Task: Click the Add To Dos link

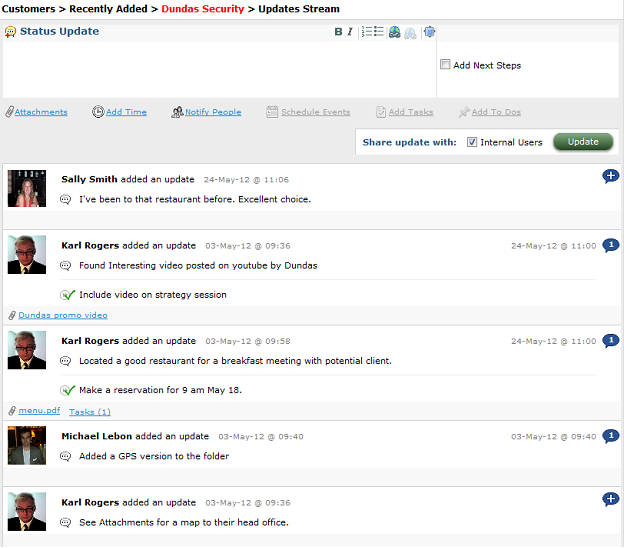Action: 496,112
